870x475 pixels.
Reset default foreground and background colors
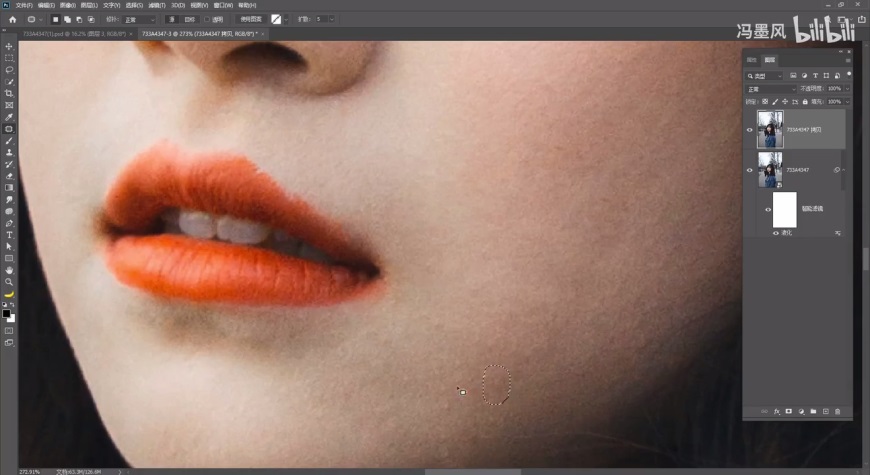tap(5, 305)
